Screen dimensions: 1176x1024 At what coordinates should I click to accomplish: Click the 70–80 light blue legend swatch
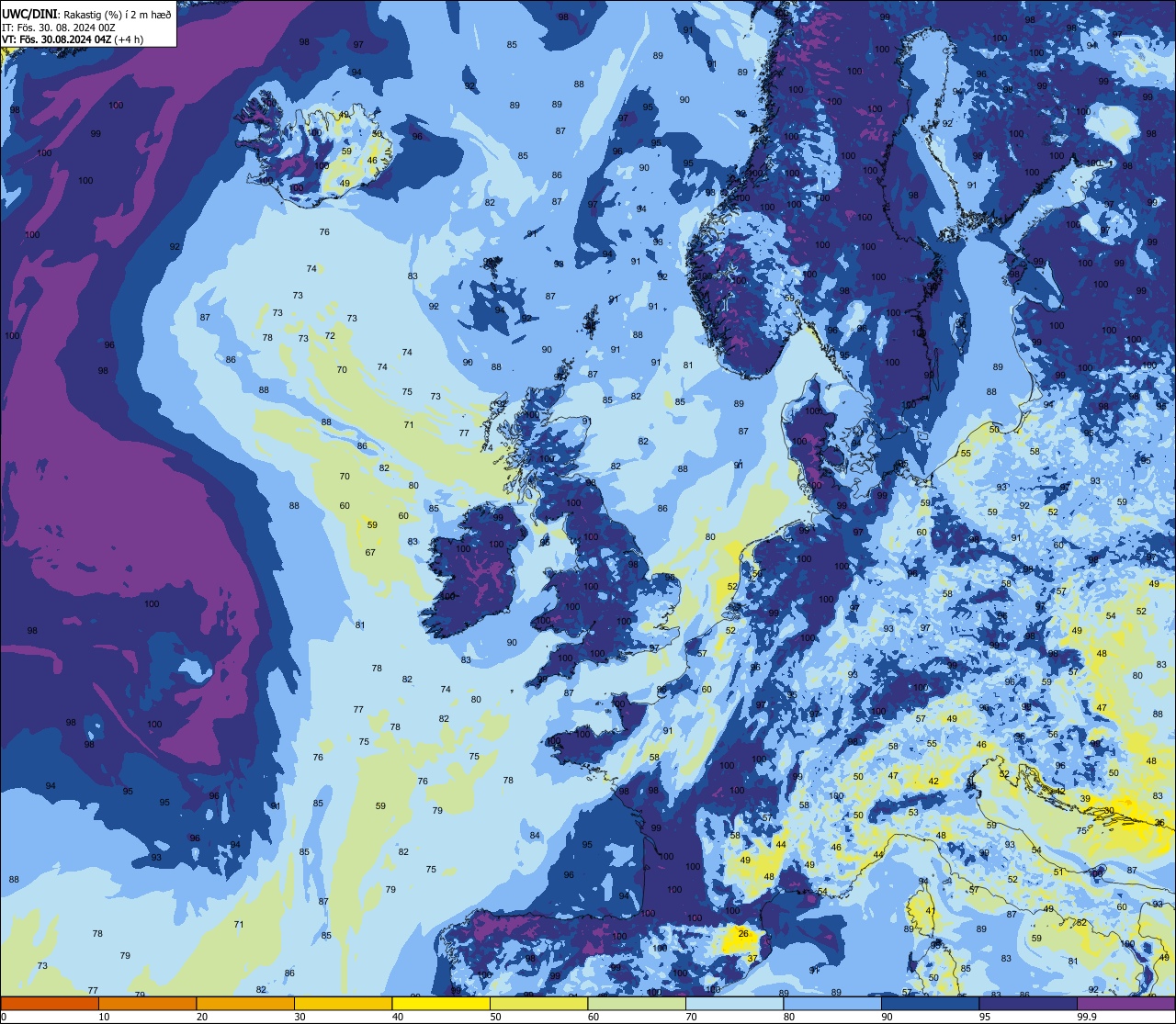[734, 1004]
